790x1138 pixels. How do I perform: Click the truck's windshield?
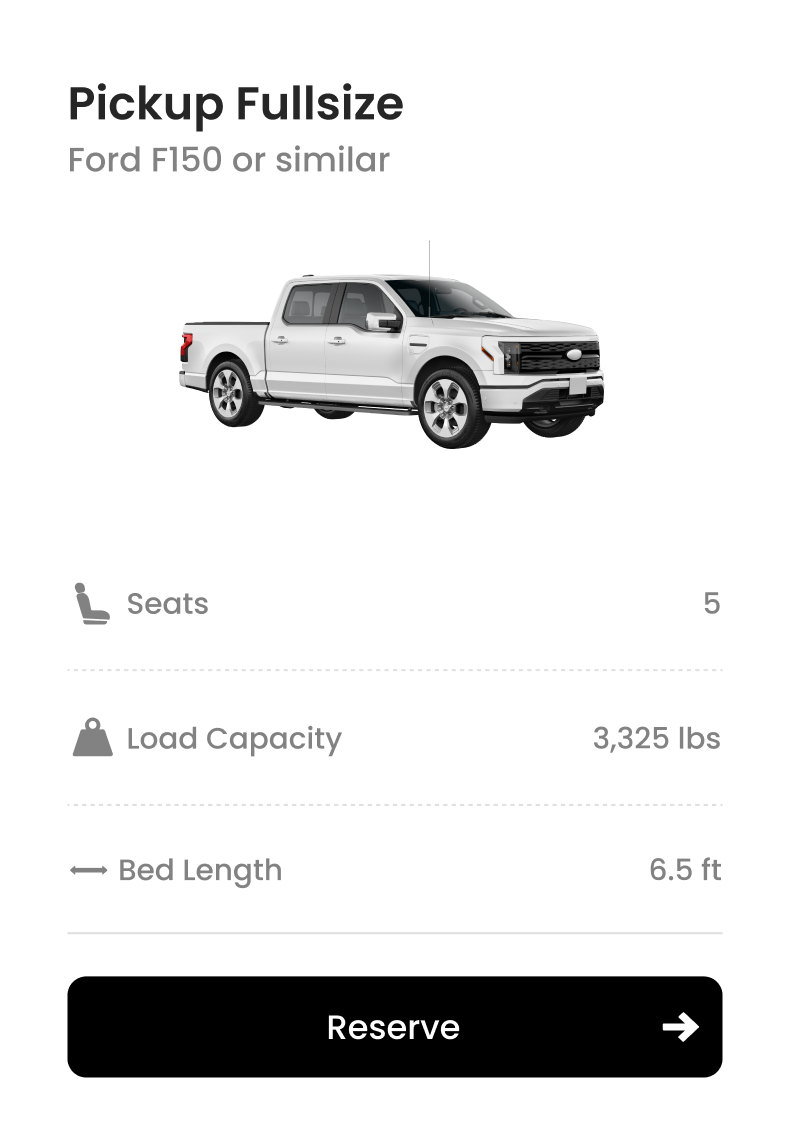450,299
